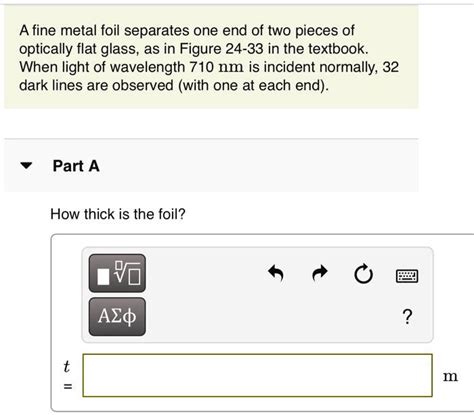Show keyboard shortcuts icon
The width and height of the screenshot is (474, 415).
[x=407, y=276]
